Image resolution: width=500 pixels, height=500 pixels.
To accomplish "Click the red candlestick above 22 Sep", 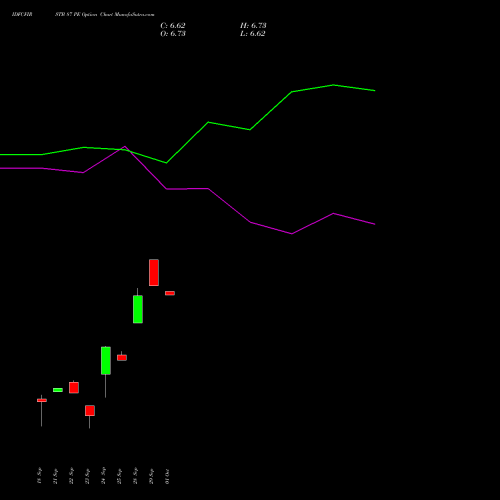I will click(x=74, y=387).
